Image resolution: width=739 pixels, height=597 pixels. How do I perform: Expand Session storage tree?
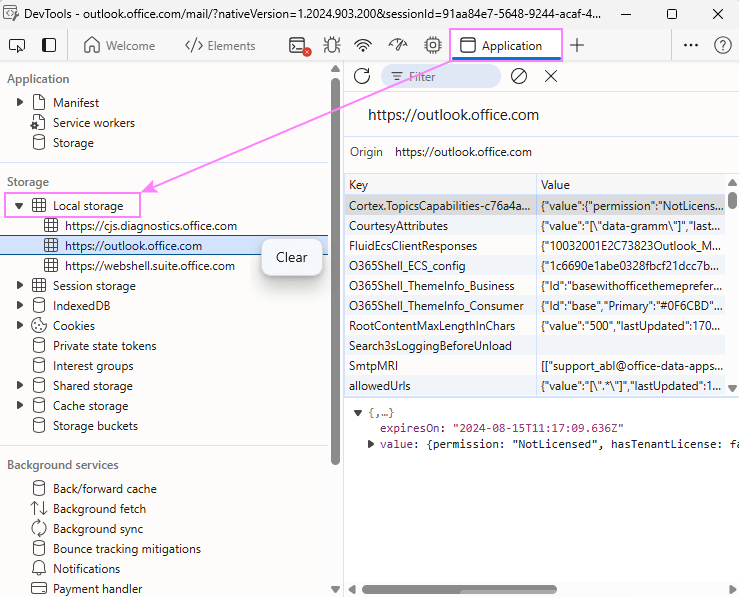20,285
